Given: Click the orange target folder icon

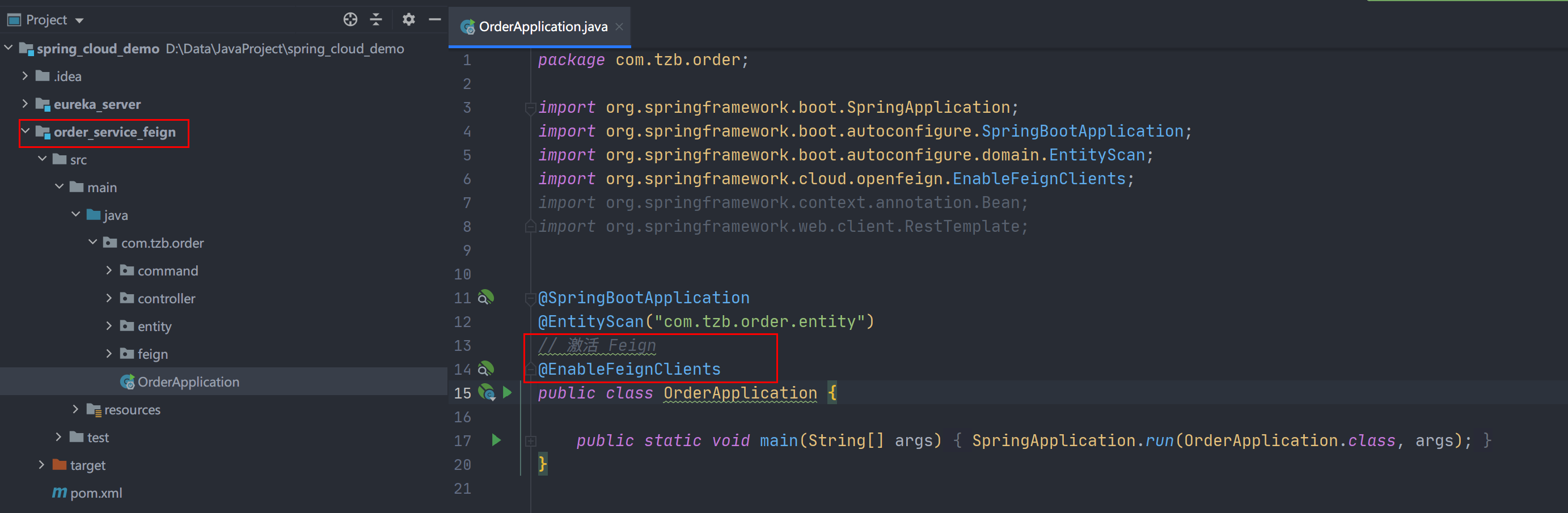Looking at the screenshot, I should coord(60,465).
